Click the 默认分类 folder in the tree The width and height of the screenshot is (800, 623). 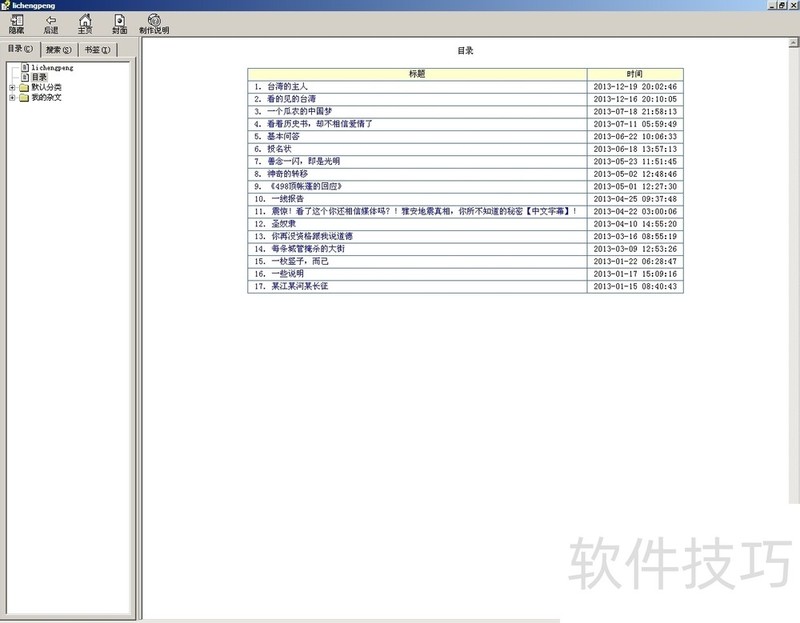46,87
